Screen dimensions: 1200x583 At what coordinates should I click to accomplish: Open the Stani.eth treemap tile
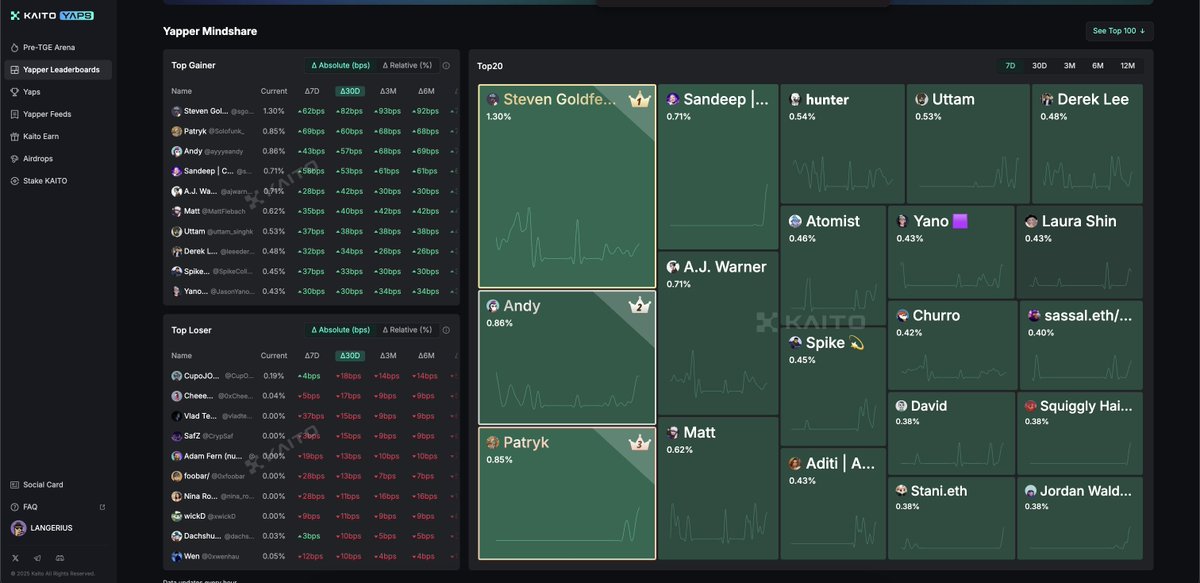point(951,518)
